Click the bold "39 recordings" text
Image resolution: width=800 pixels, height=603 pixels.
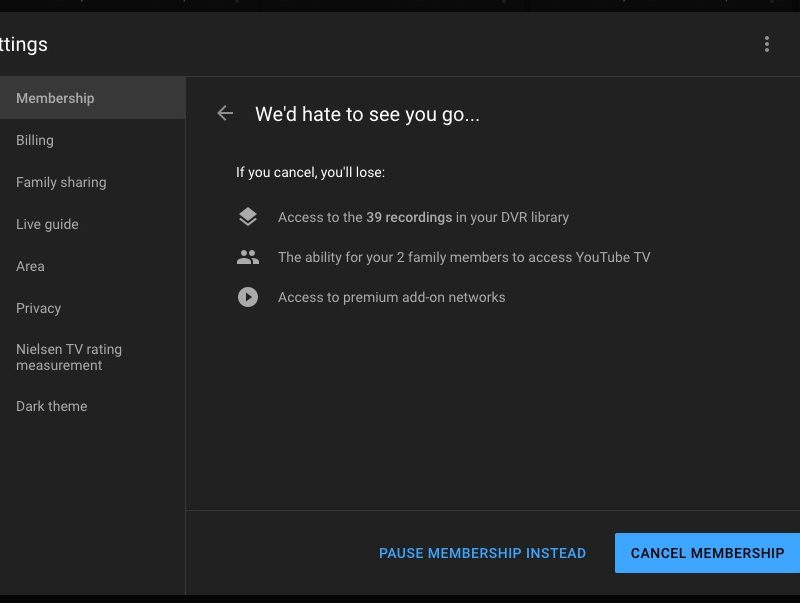click(409, 217)
